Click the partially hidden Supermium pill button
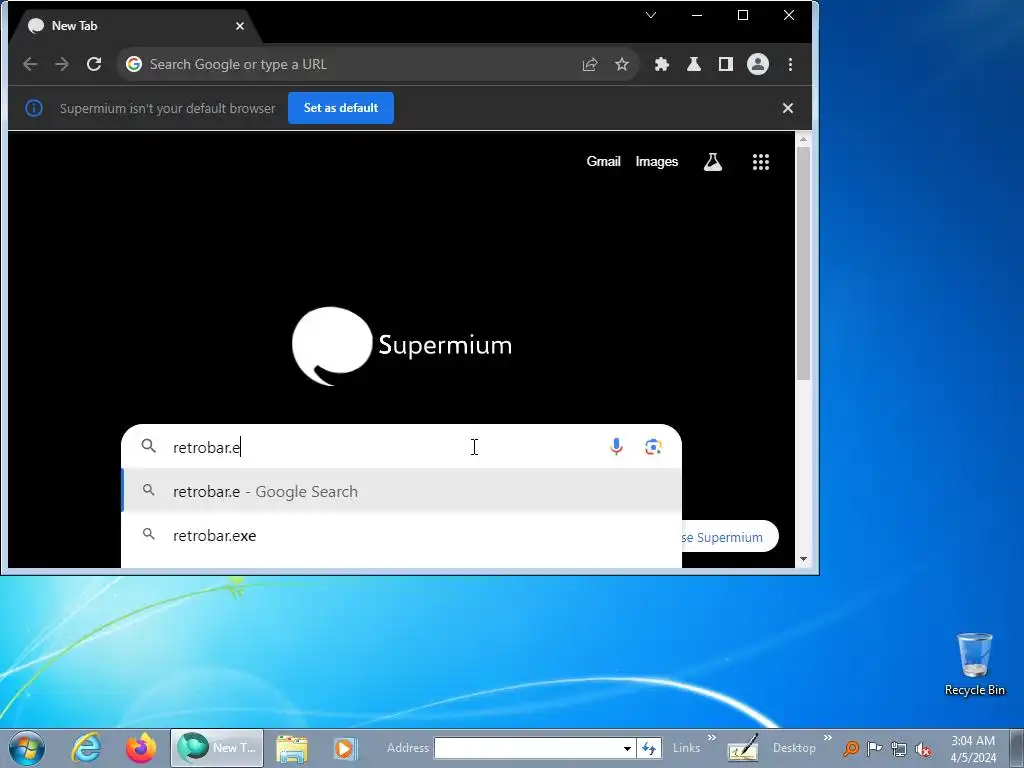The width and height of the screenshot is (1024, 768). point(729,537)
